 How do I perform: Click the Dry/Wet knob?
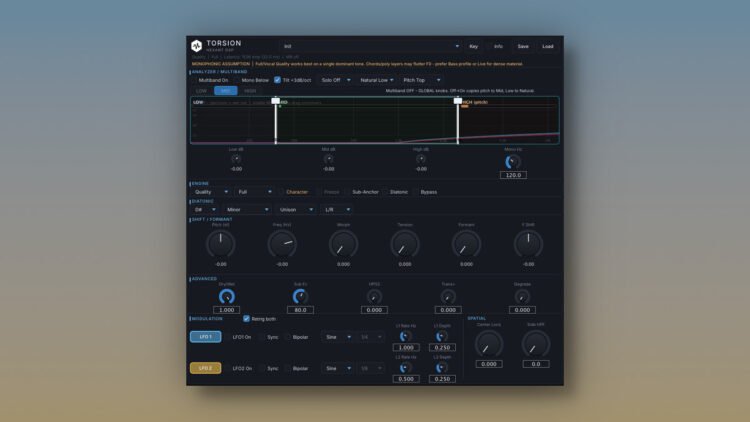tap(227, 297)
